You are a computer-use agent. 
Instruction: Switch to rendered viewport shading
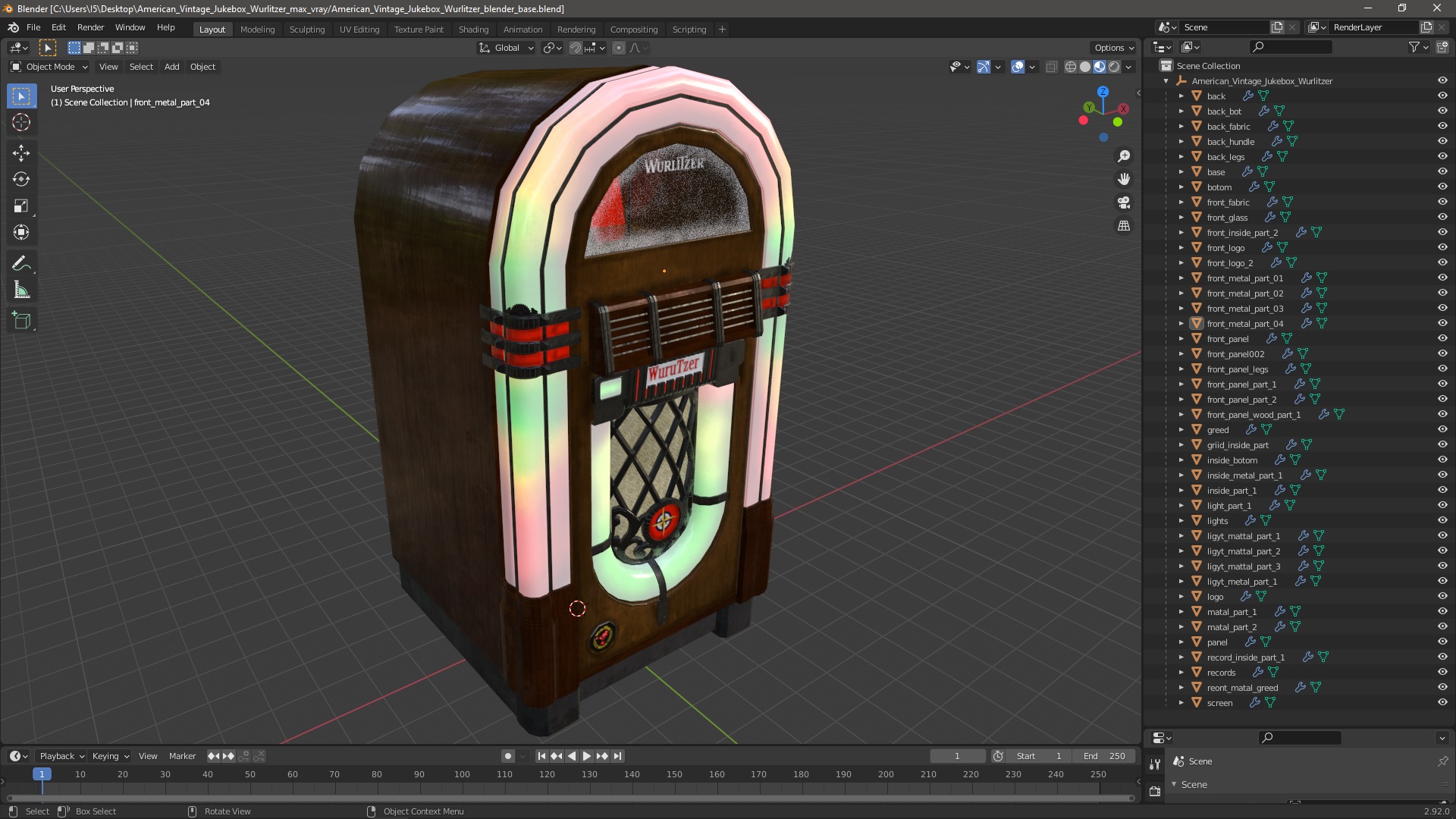(x=1114, y=67)
